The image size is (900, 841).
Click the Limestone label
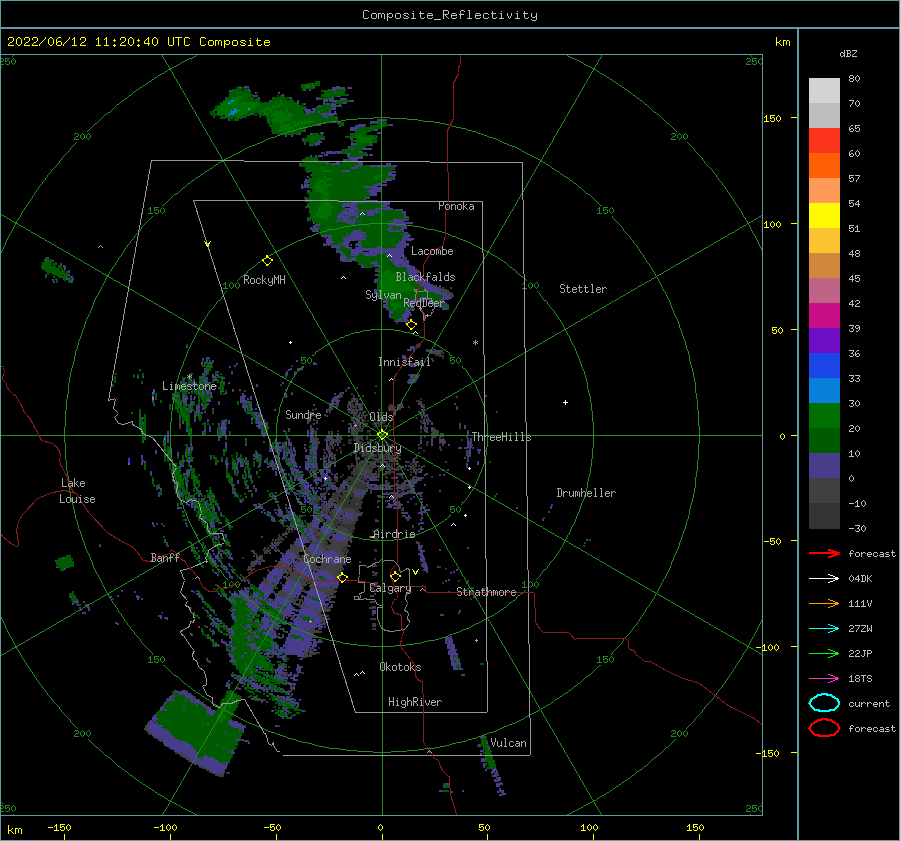click(189, 386)
